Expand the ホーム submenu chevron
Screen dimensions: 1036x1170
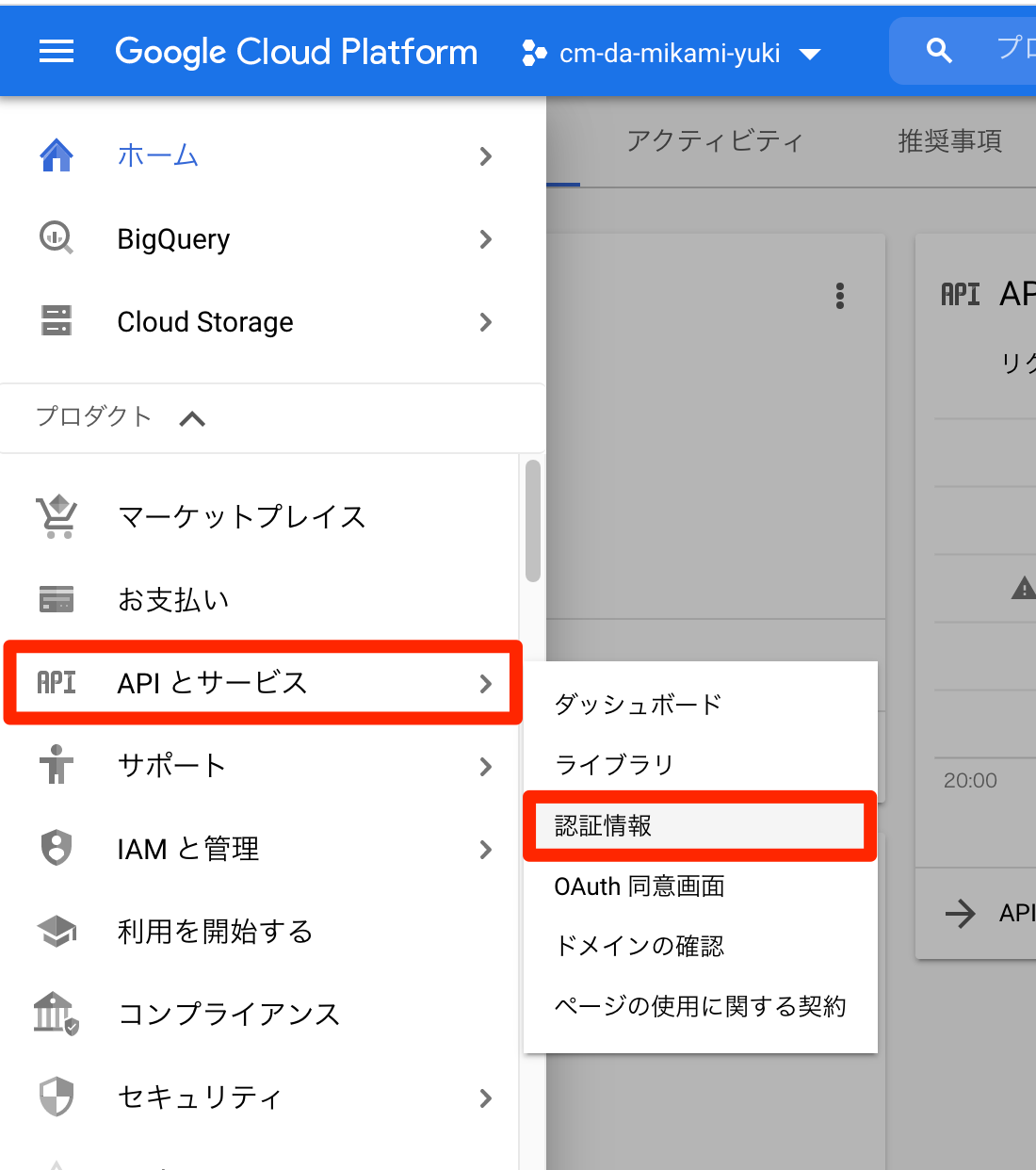485,156
